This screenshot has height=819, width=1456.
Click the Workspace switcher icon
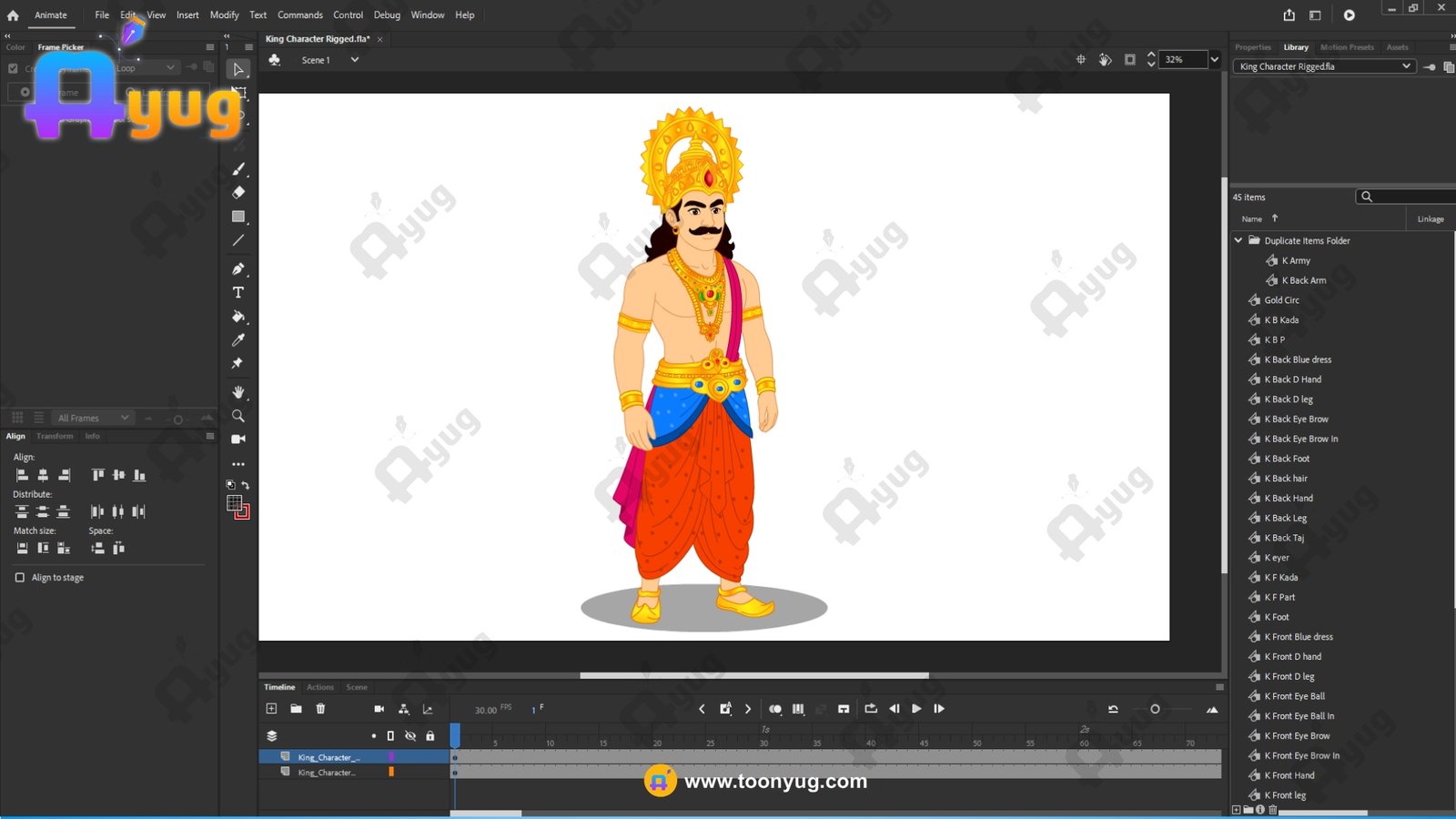(x=1315, y=15)
